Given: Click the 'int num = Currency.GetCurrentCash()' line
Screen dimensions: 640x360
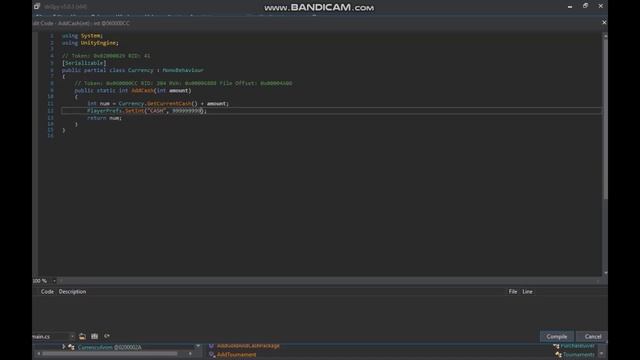Looking at the screenshot, I should coord(158,103).
